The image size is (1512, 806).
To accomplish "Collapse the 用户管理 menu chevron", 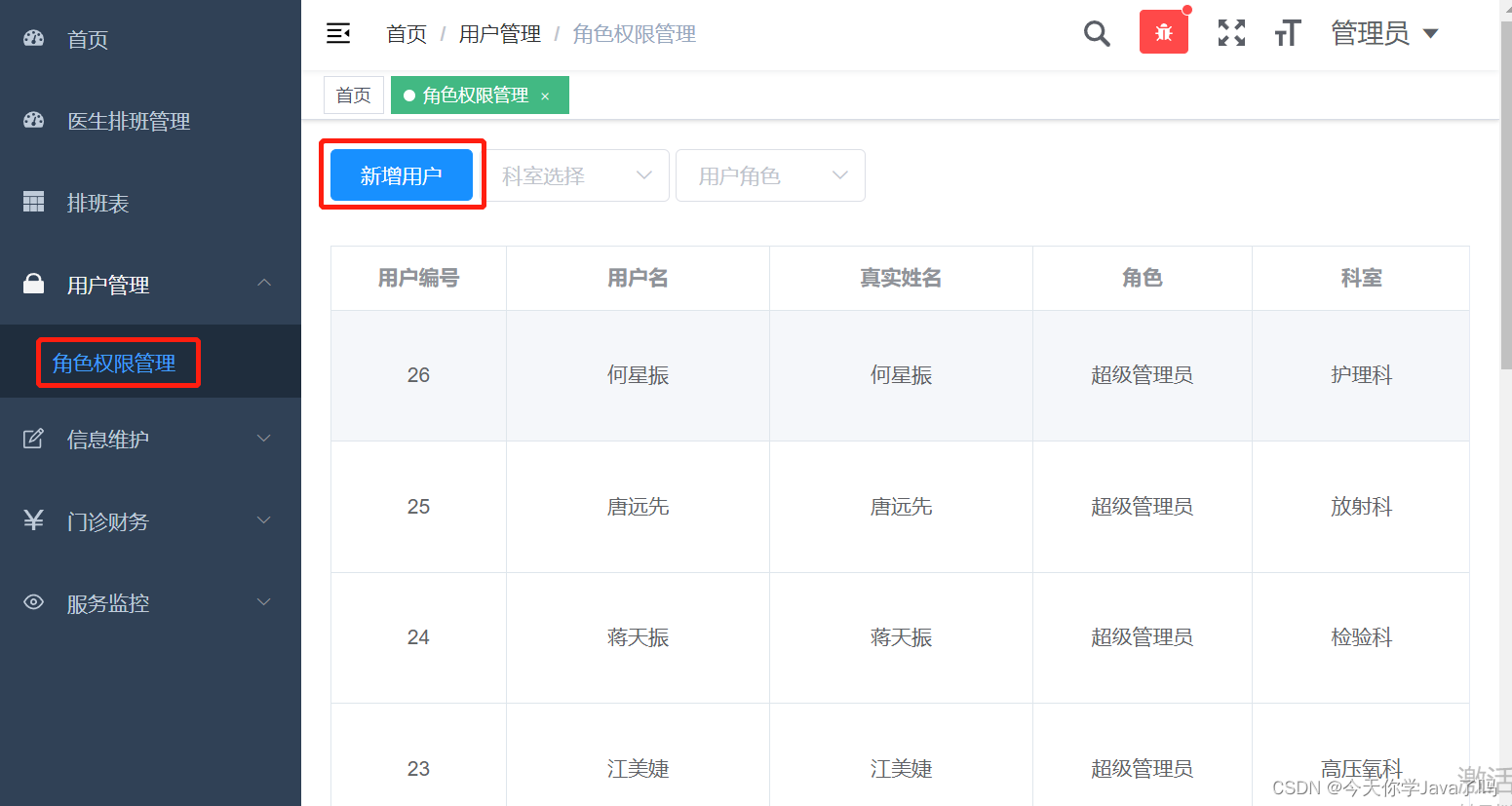I will pos(264,283).
